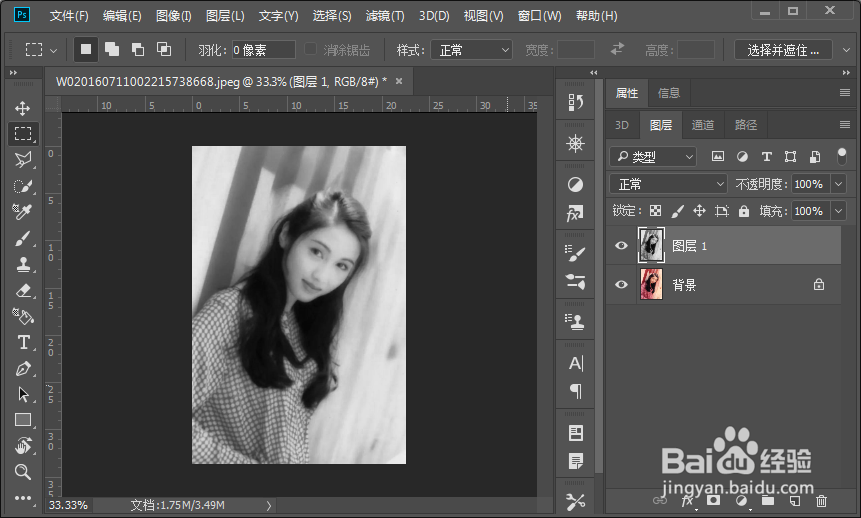Image resolution: width=861 pixels, height=518 pixels.
Task: Expand the 不透明度 opacity arrow
Action: click(838, 184)
